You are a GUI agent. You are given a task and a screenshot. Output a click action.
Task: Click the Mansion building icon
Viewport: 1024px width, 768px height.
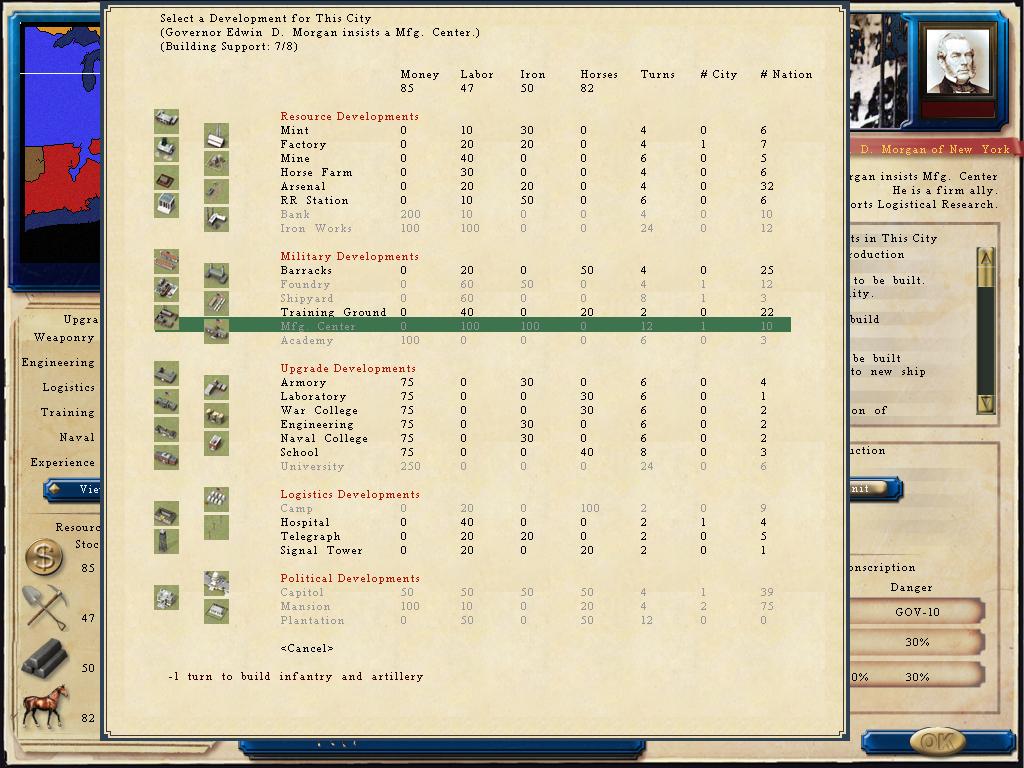[167, 598]
